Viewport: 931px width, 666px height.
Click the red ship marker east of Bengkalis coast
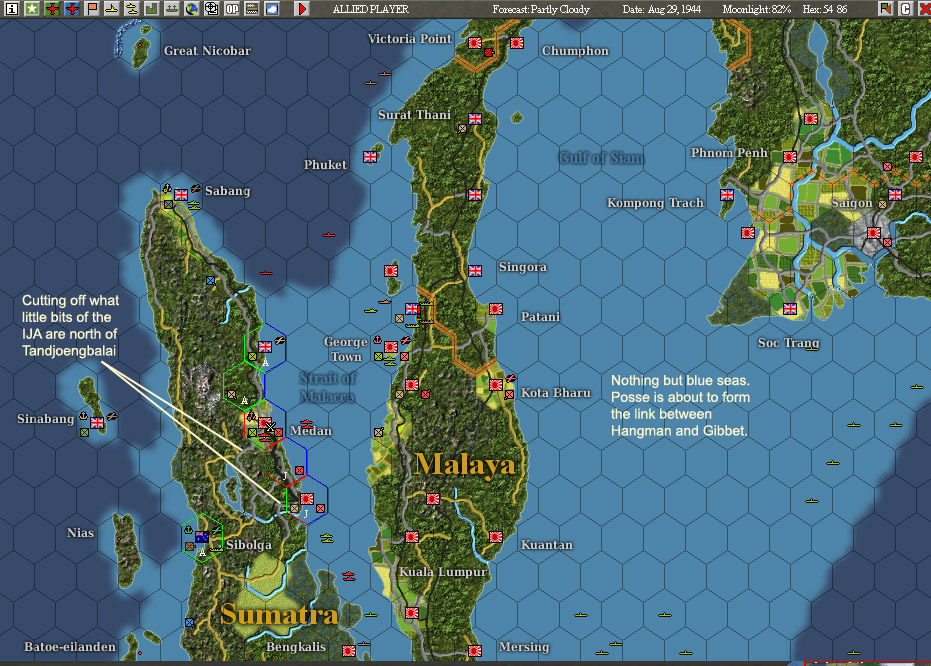click(x=349, y=576)
